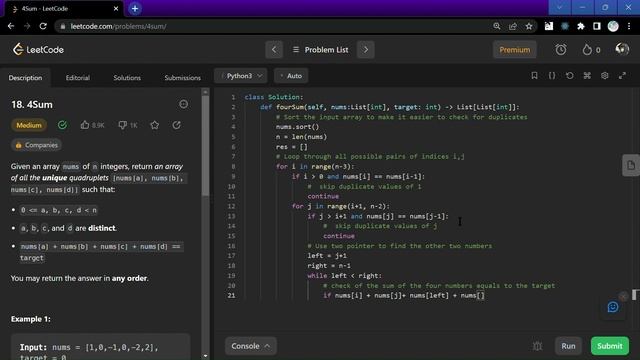Share the 4Sum problem icon
Screen dimensions: 640x360
coord(176,125)
